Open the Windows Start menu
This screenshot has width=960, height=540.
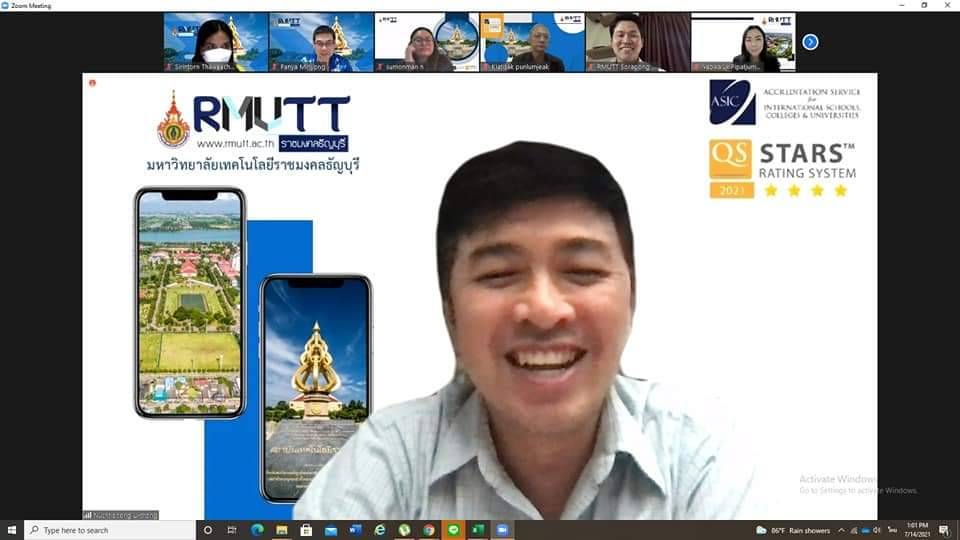12,530
